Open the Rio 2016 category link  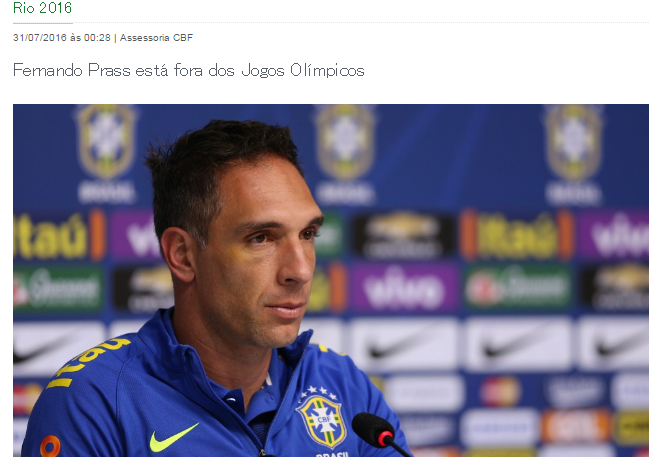click(x=42, y=8)
